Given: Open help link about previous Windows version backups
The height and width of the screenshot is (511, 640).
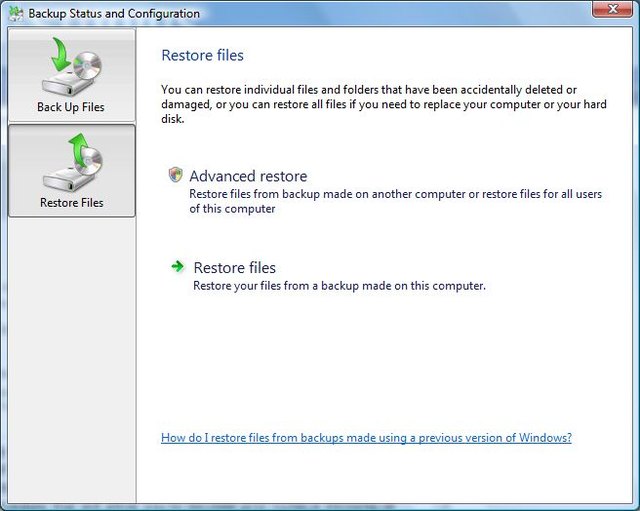Looking at the screenshot, I should pos(366,438).
